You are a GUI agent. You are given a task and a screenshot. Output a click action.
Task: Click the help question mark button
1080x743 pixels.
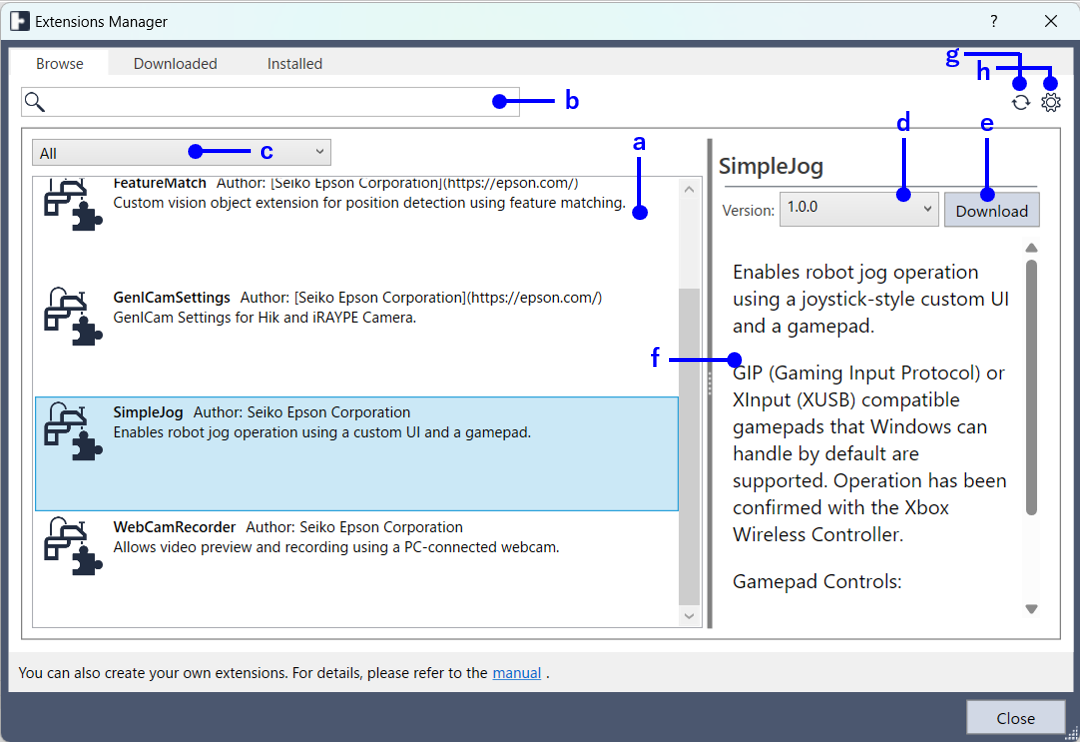(x=993, y=21)
